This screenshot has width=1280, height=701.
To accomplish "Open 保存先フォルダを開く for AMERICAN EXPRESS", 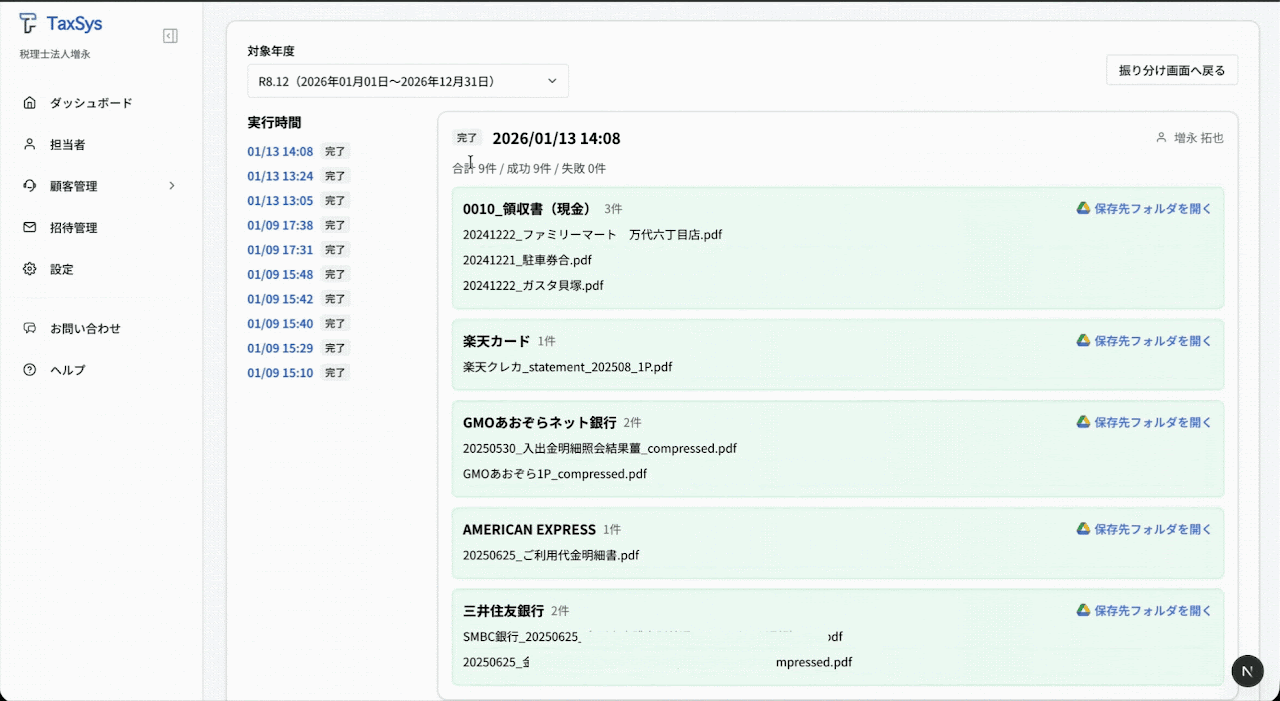I will click(x=1153, y=528).
